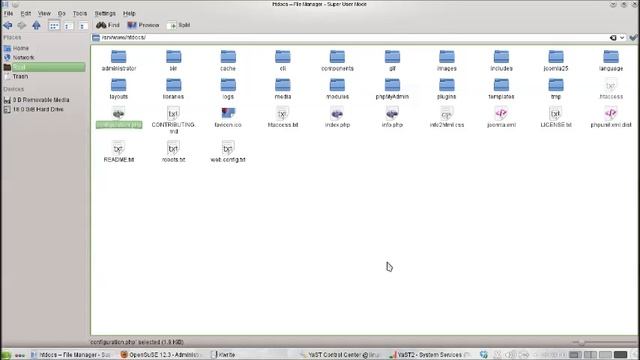
Task: Go up one directory with Up arrow
Action: coord(36,25)
